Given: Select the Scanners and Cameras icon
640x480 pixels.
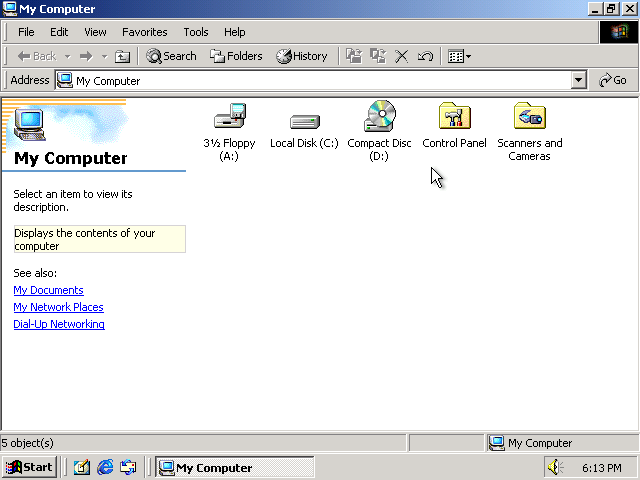Looking at the screenshot, I should (x=530, y=116).
